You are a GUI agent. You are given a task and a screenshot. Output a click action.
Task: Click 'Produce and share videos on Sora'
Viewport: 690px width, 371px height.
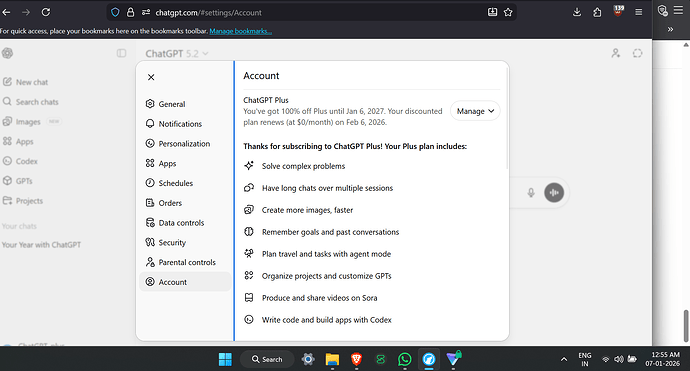click(x=319, y=298)
